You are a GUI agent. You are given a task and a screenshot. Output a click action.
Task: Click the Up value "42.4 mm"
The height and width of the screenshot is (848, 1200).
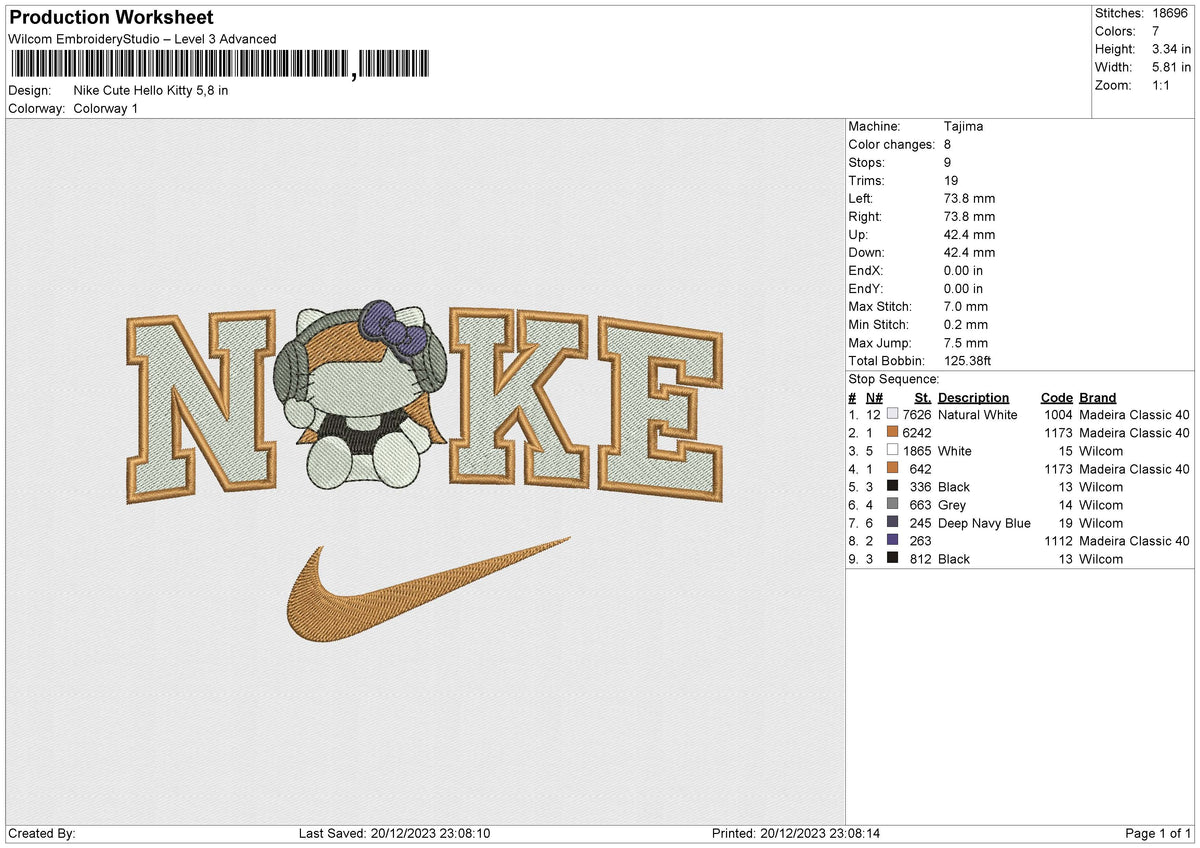click(969, 235)
